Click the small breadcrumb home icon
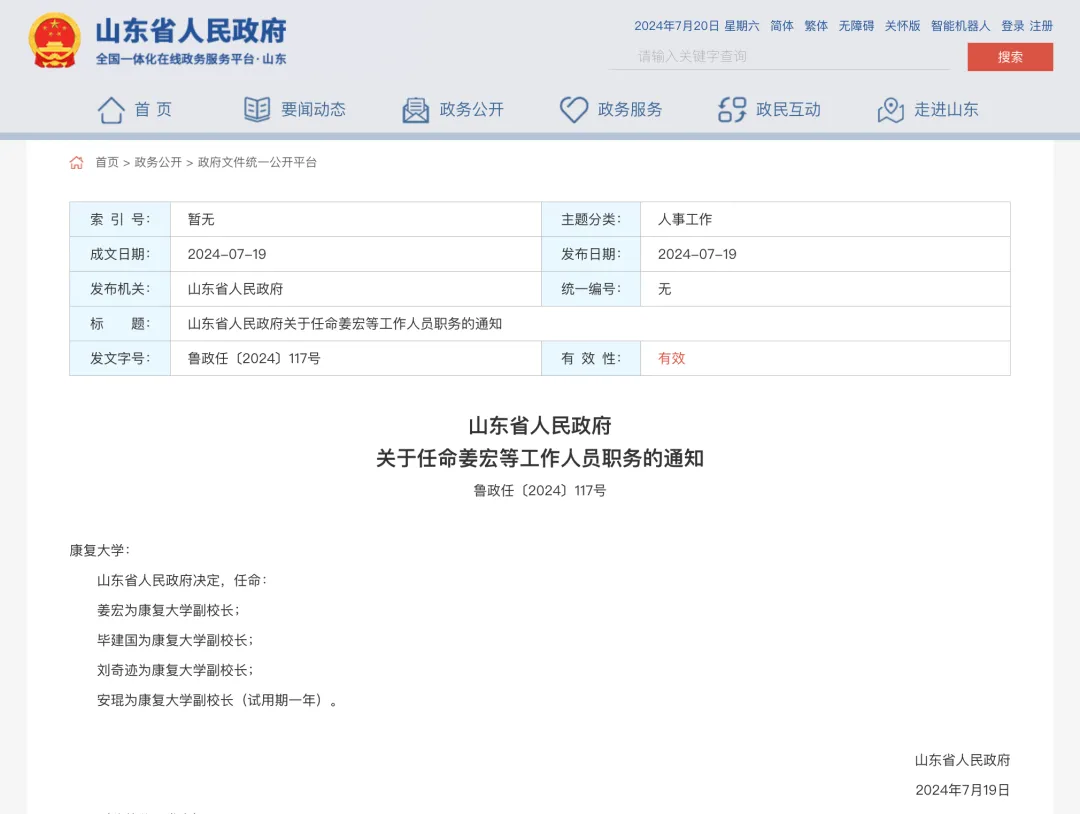 (x=77, y=162)
